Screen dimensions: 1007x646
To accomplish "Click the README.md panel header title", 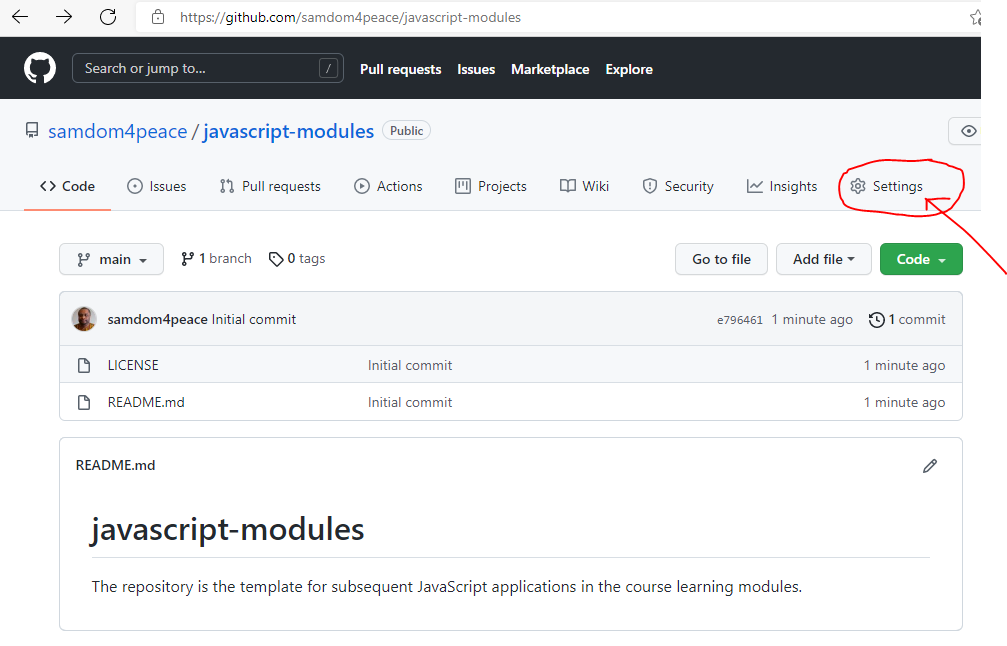I will (116, 466).
